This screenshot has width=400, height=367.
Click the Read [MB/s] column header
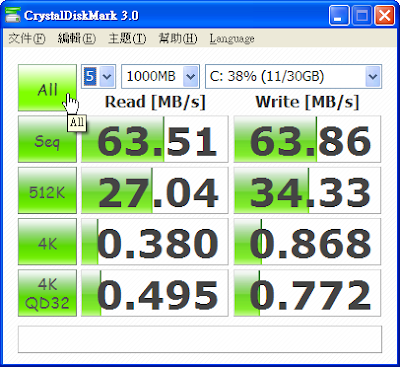tap(155, 102)
